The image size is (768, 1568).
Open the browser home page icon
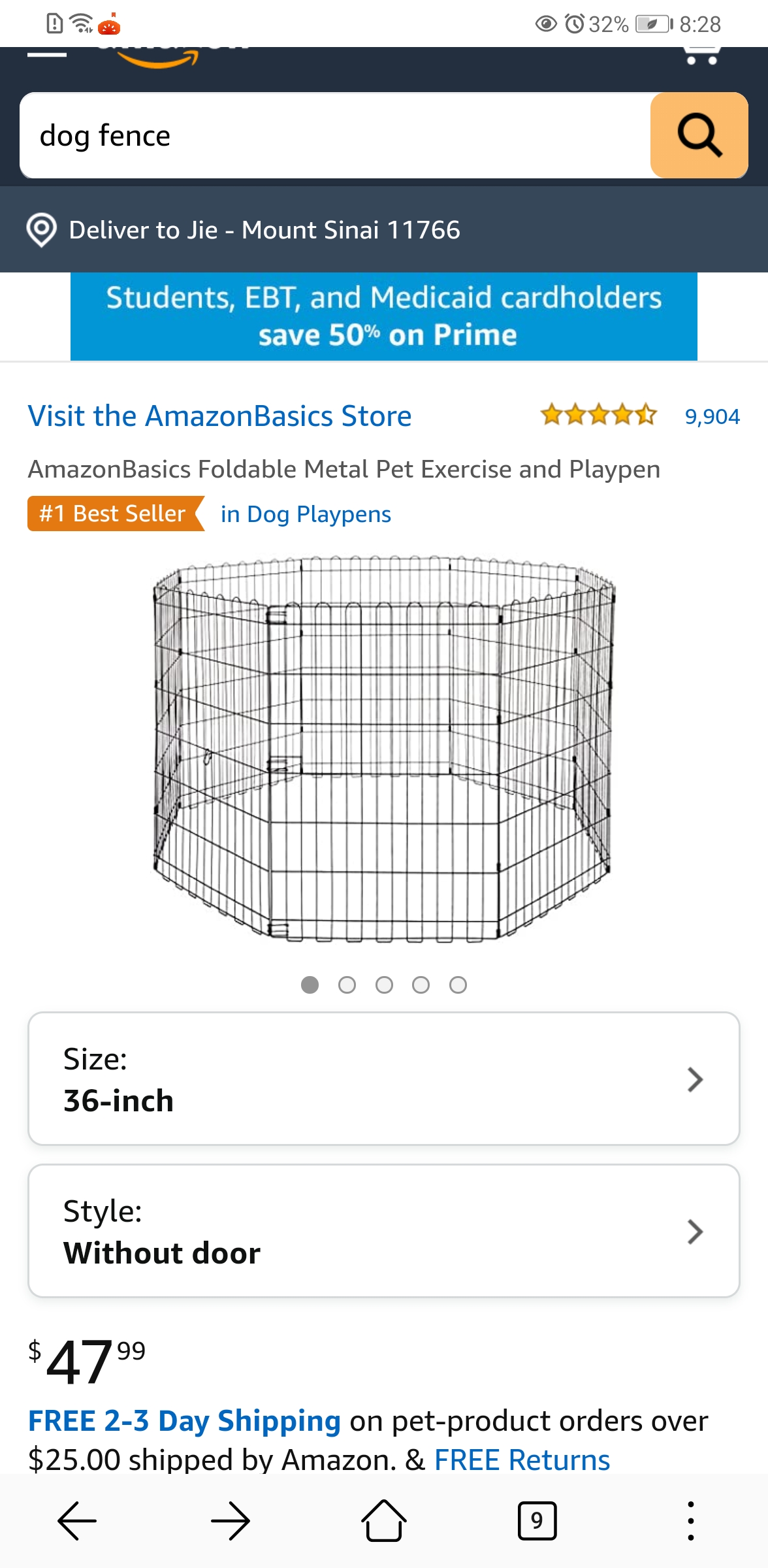[384, 1521]
